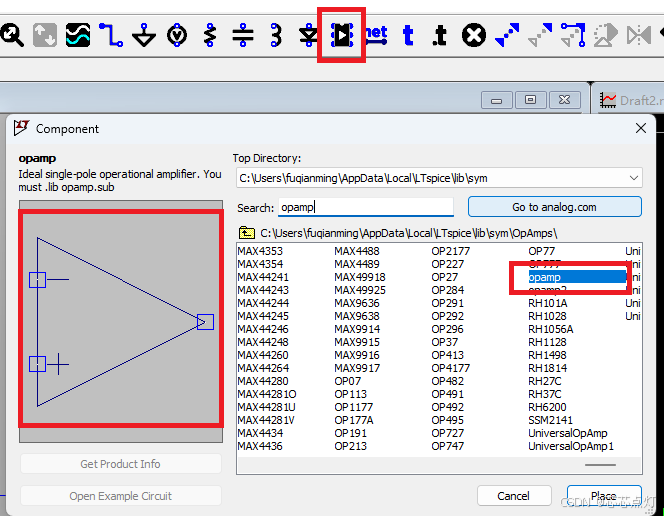
Task: Select the SPICE directive .t tool
Action: [440, 35]
